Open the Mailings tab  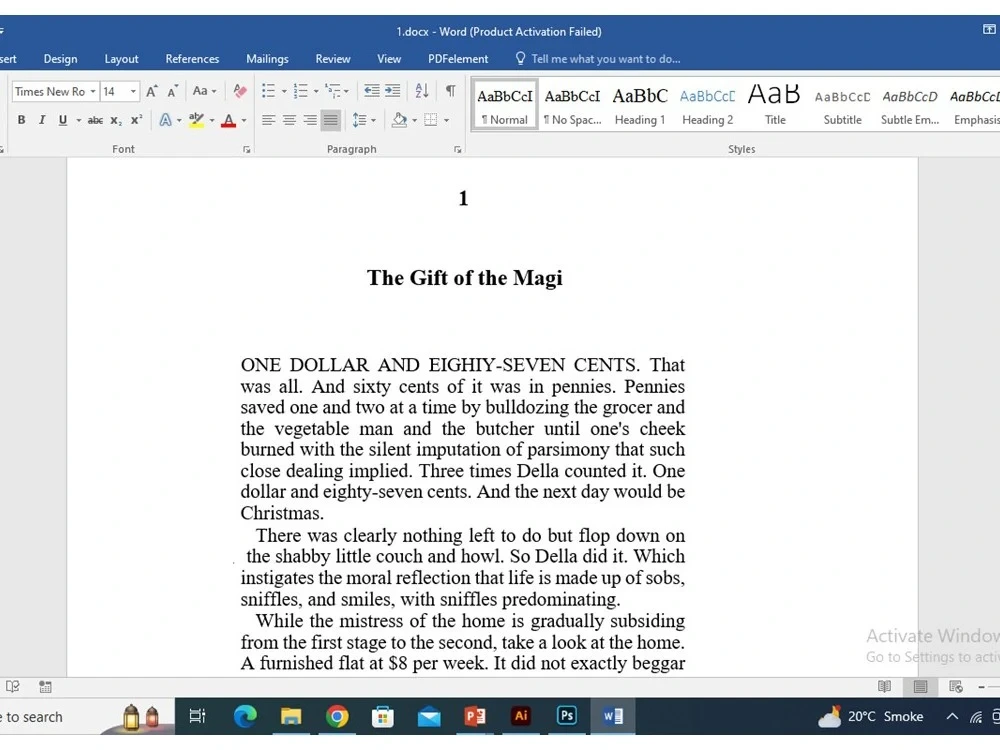(x=267, y=59)
